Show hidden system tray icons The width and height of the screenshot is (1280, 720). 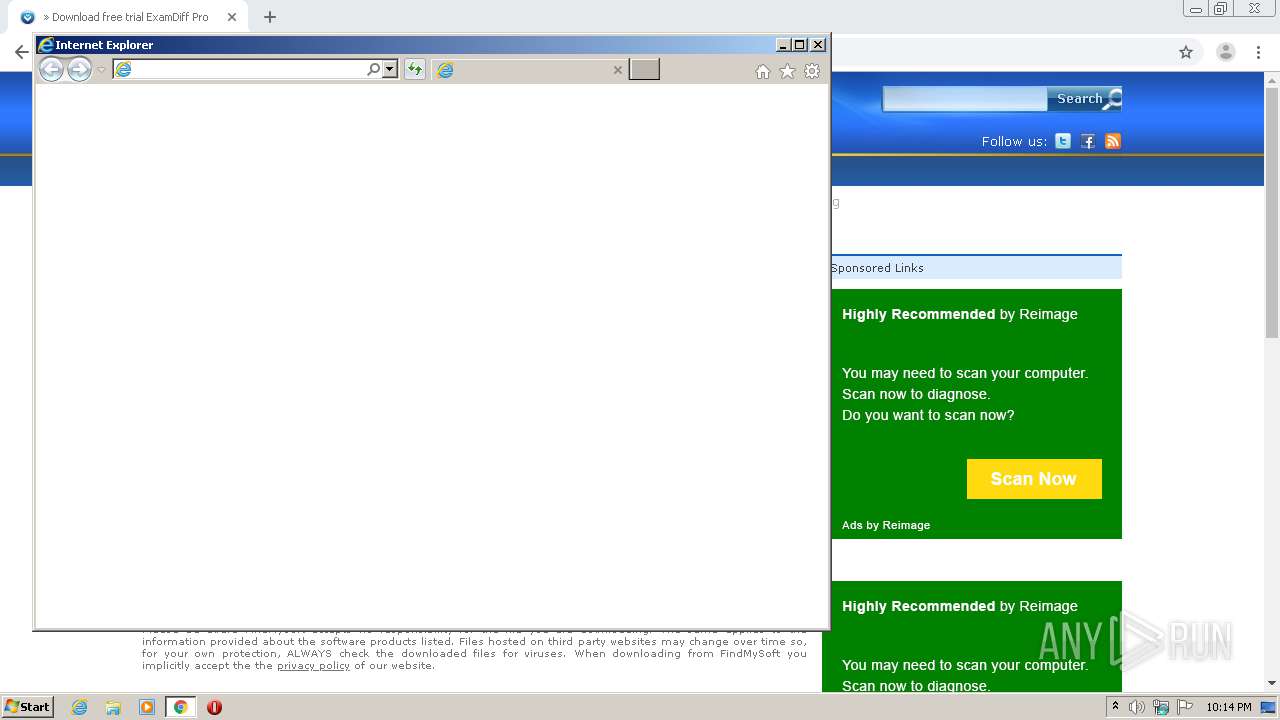point(1116,707)
